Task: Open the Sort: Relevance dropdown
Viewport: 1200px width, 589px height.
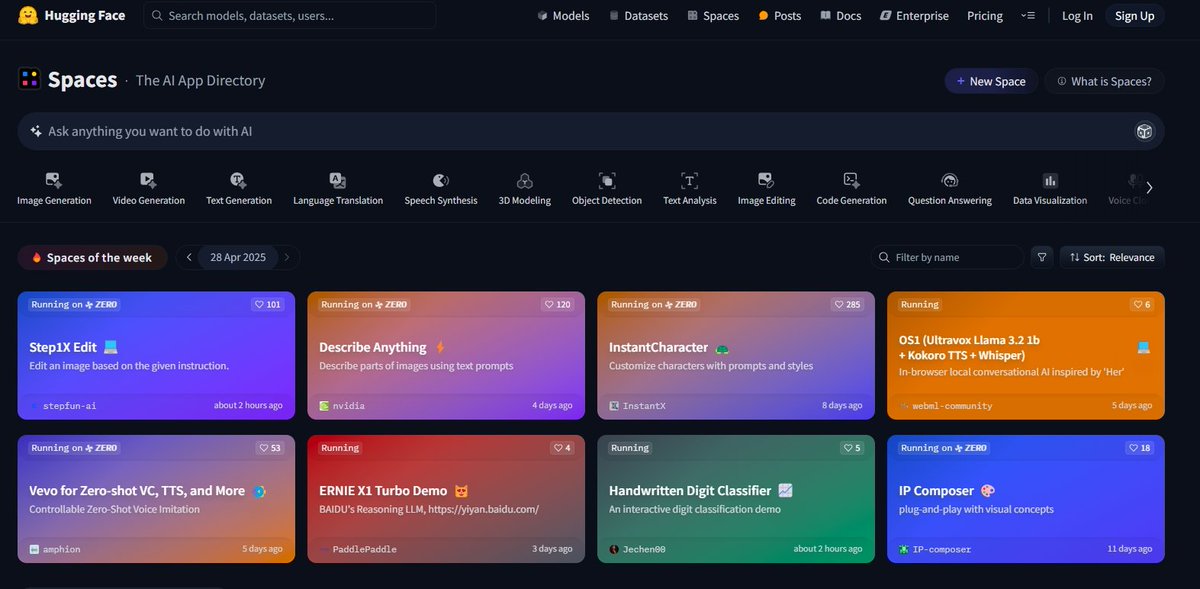Action: 1112,257
